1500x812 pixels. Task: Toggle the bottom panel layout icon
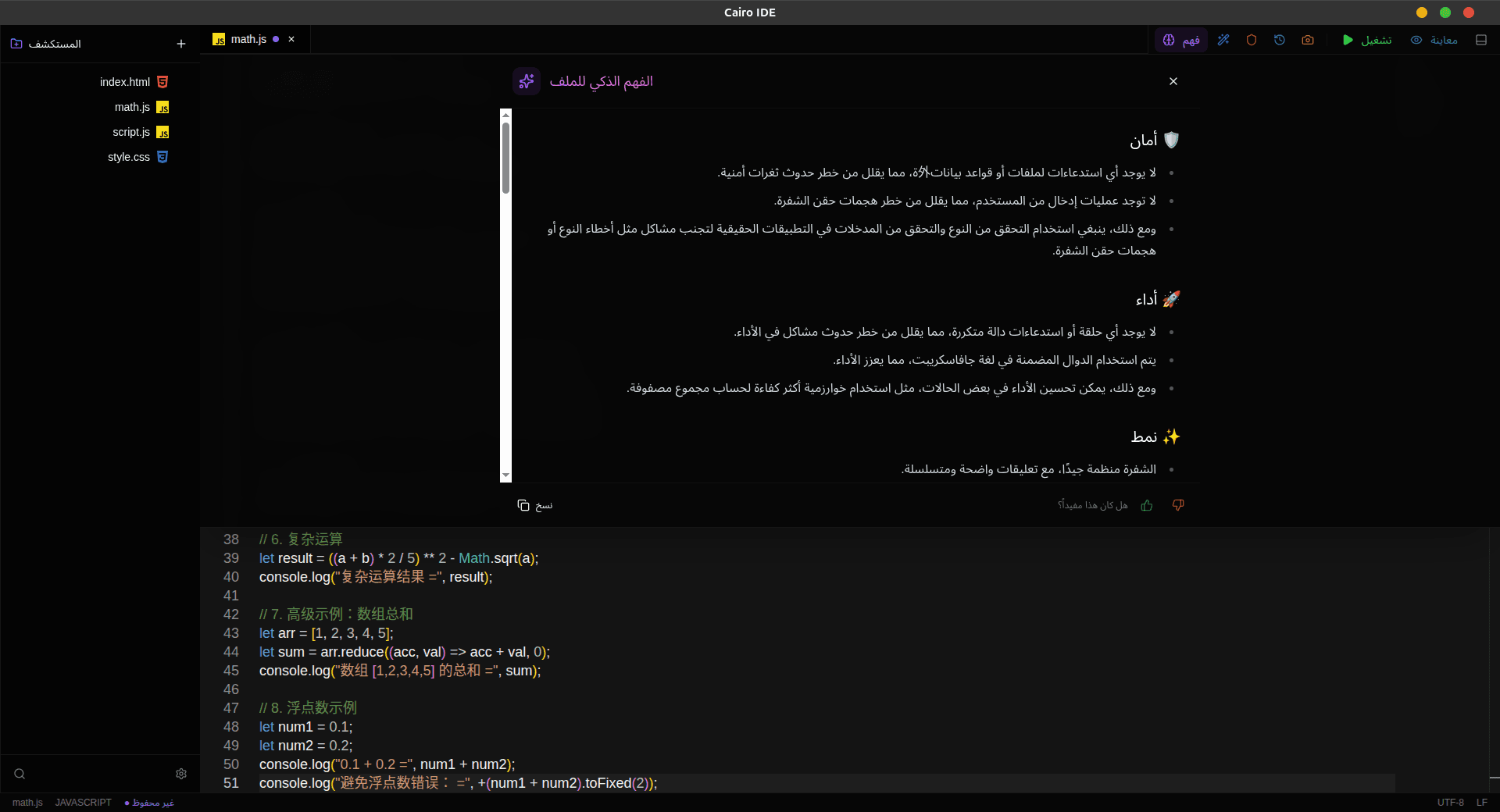click(1481, 40)
